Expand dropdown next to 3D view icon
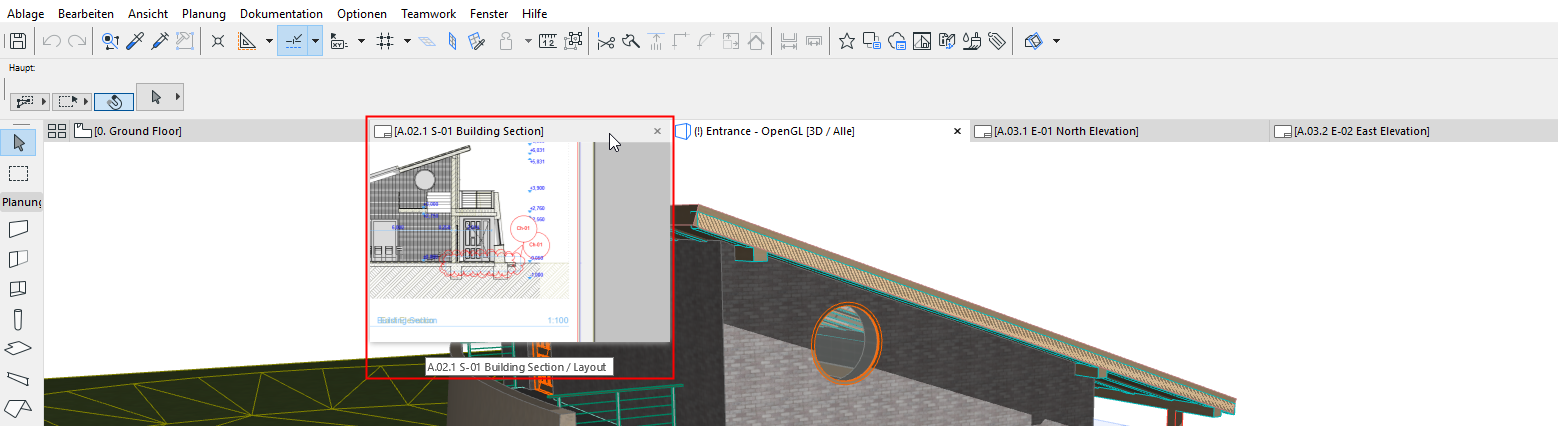The width and height of the screenshot is (1558, 426). (1056, 41)
